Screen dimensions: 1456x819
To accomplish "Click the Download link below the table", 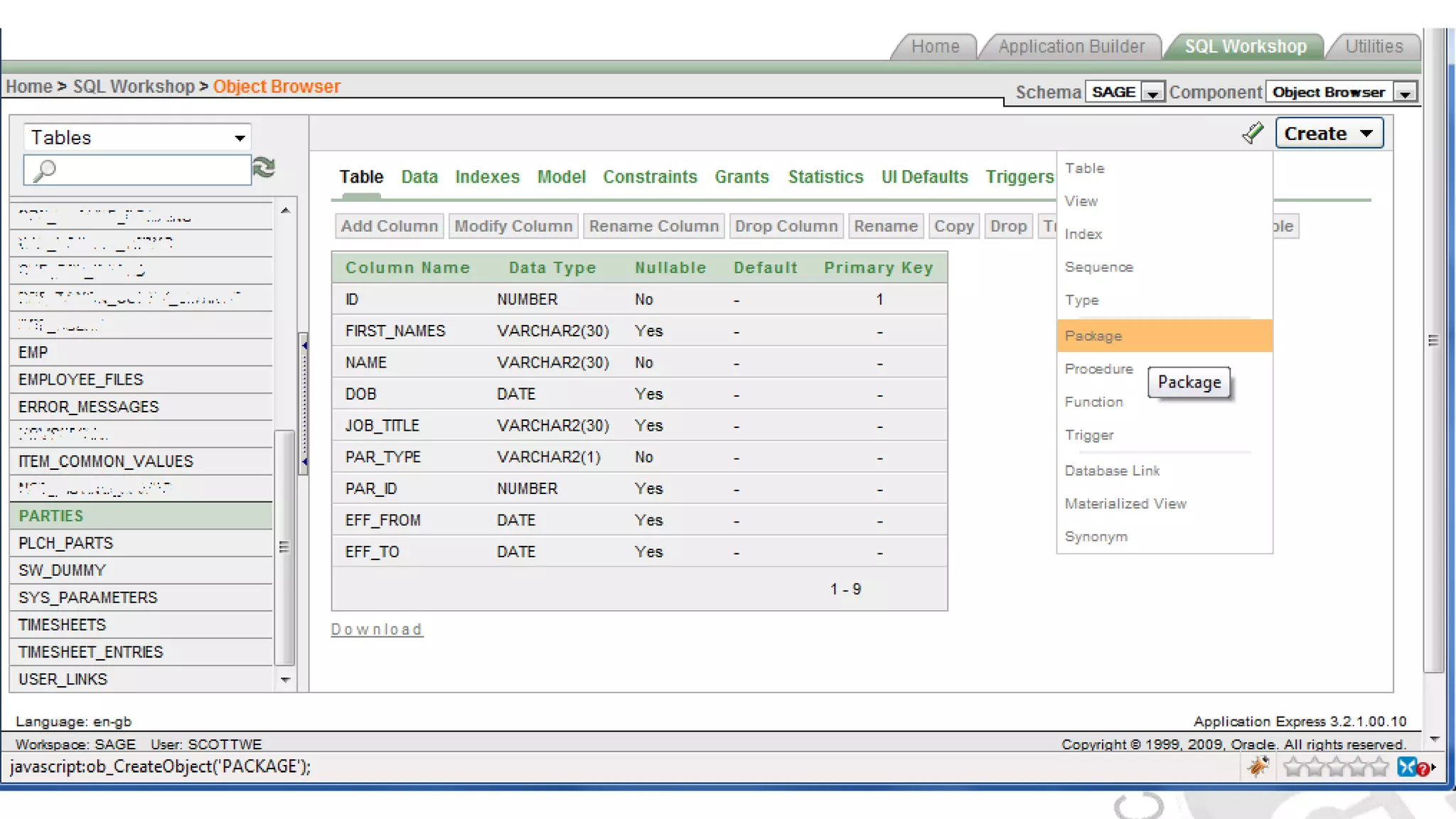I will click(x=377, y=630).
